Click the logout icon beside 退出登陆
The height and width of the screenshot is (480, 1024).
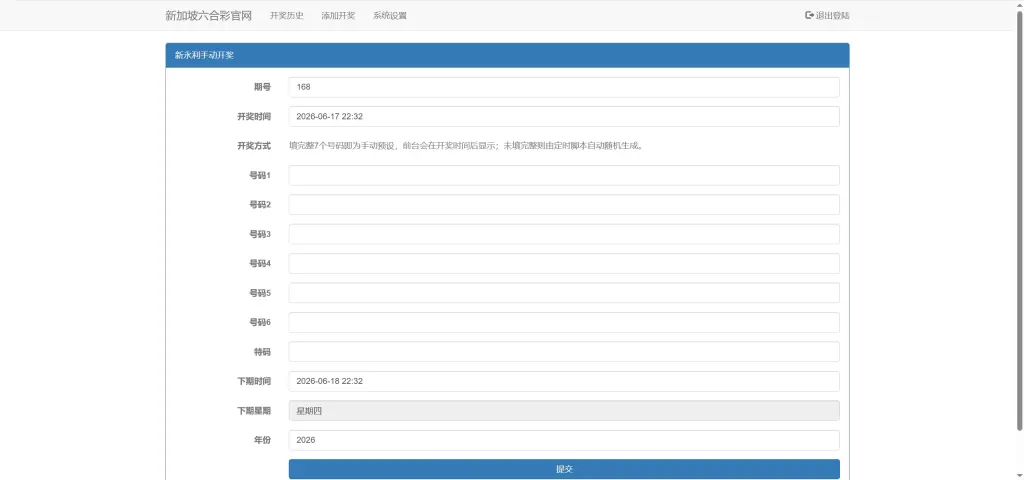809,15
